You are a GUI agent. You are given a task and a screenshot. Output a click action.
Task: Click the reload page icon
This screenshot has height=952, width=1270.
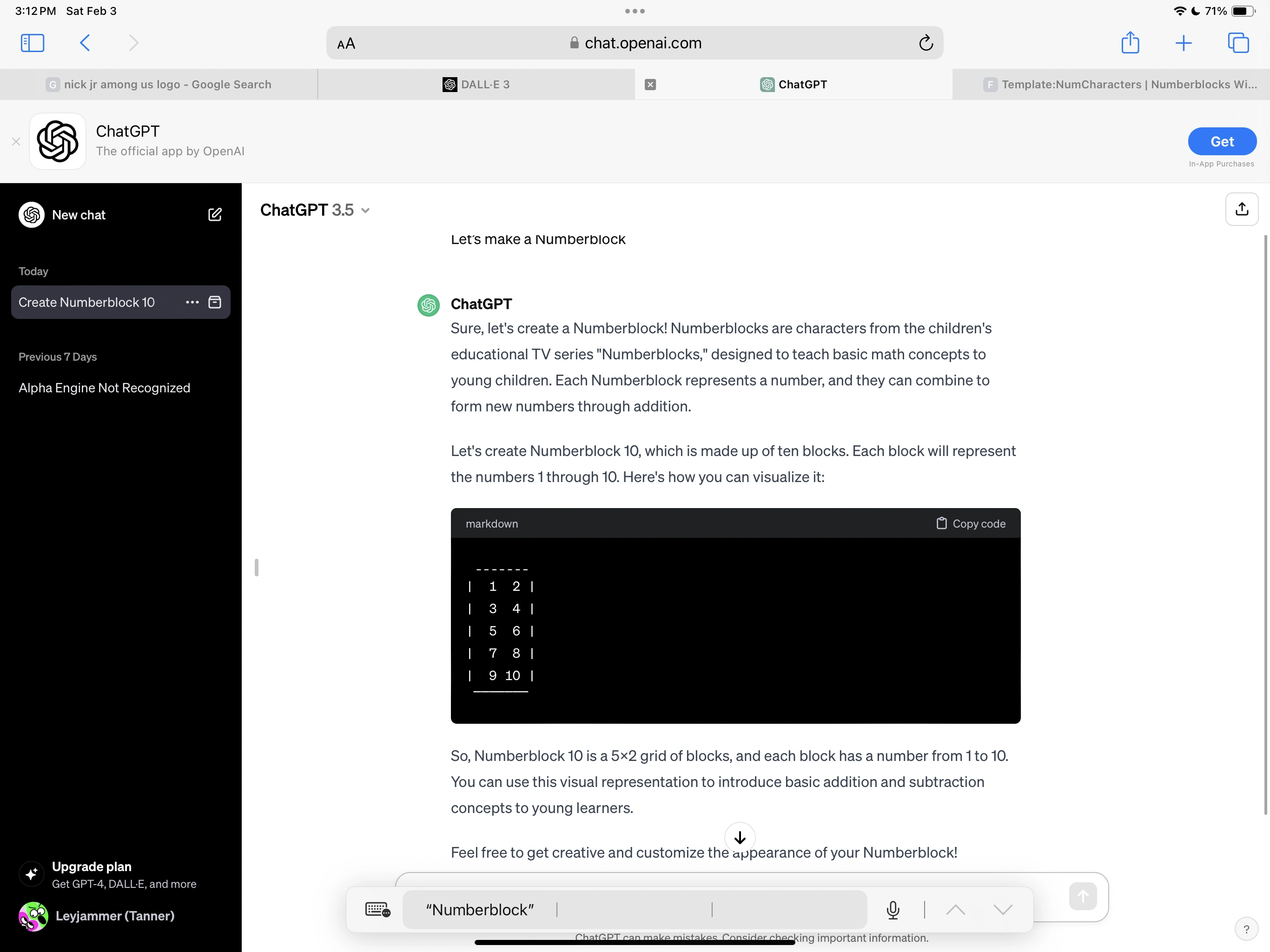click(x=926, y=43)
